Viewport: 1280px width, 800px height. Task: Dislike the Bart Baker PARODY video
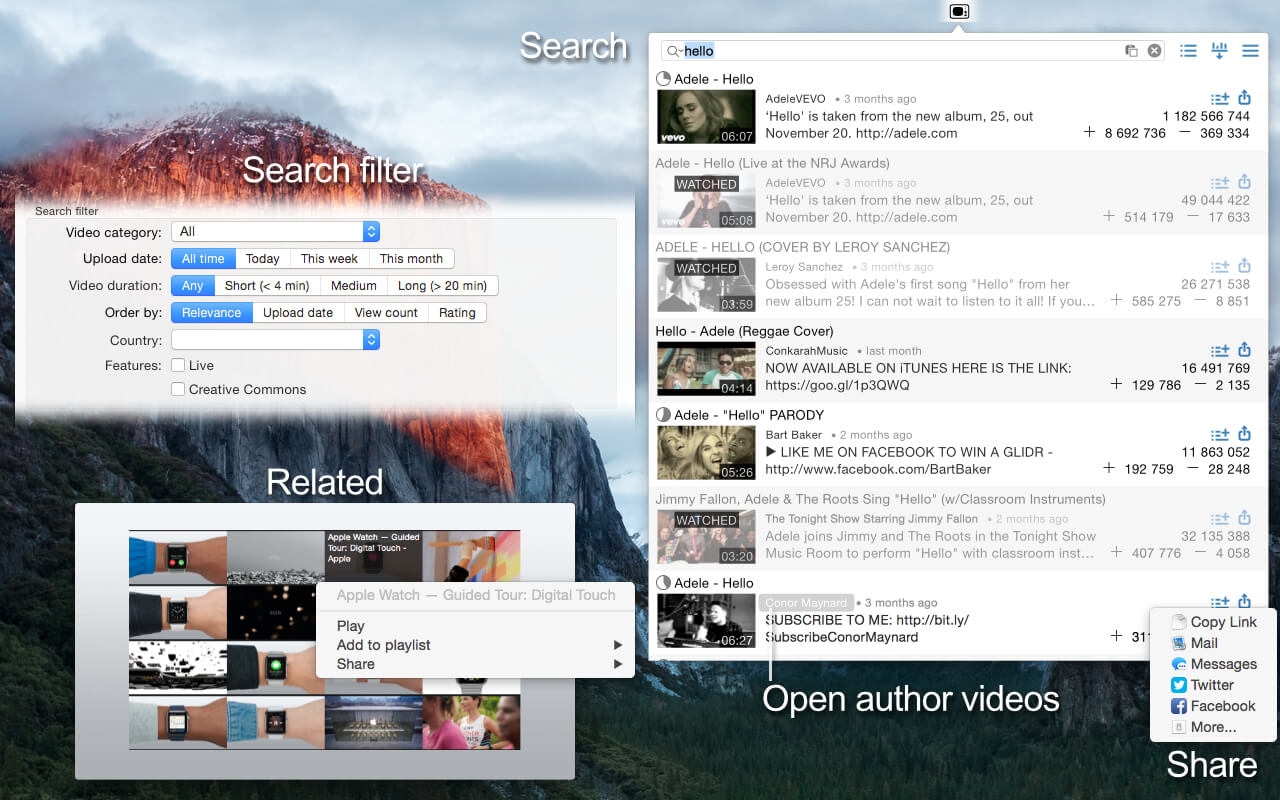point(1192,468)
